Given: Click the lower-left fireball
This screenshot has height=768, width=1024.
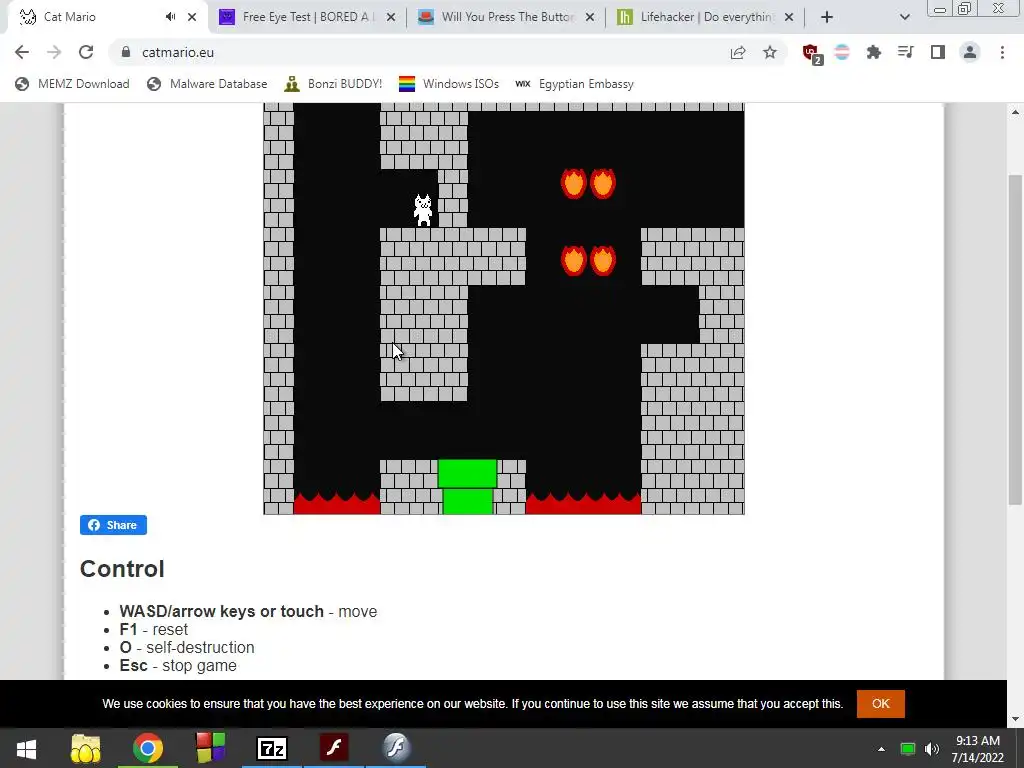Looking at the screenshot, I should 573,261.
